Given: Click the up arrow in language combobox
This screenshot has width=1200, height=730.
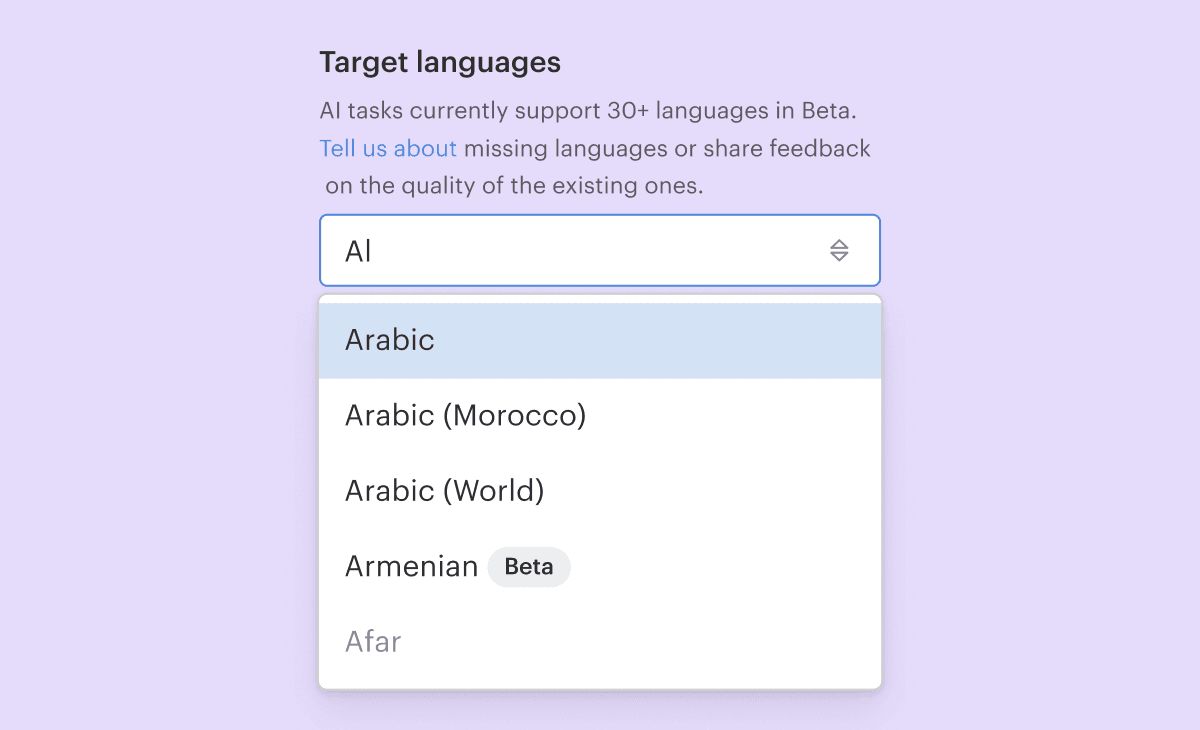Looking at the screenshot, I should [839, 244].
